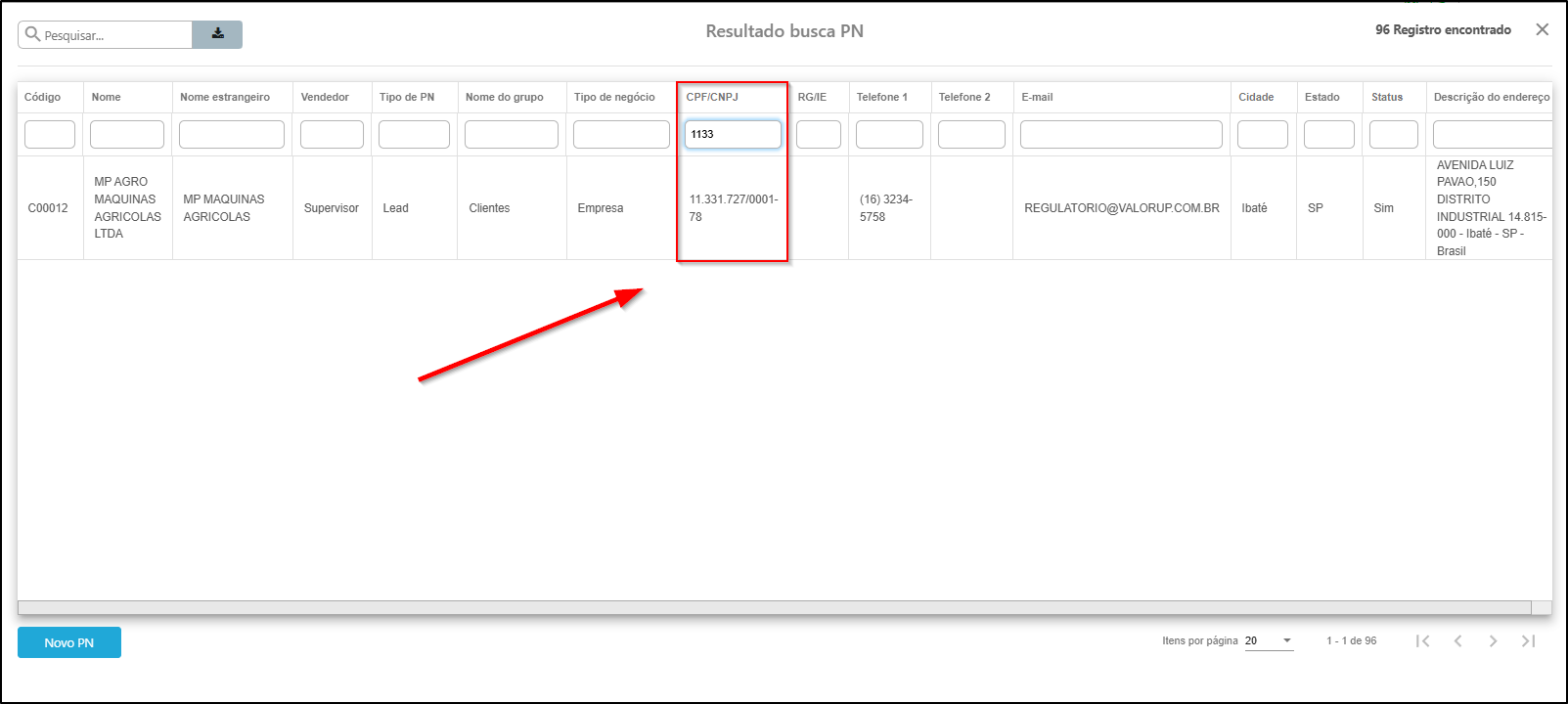This screenshot has height=704, width=1568.
Task: Go to the previous results page
Action: 1457,641
